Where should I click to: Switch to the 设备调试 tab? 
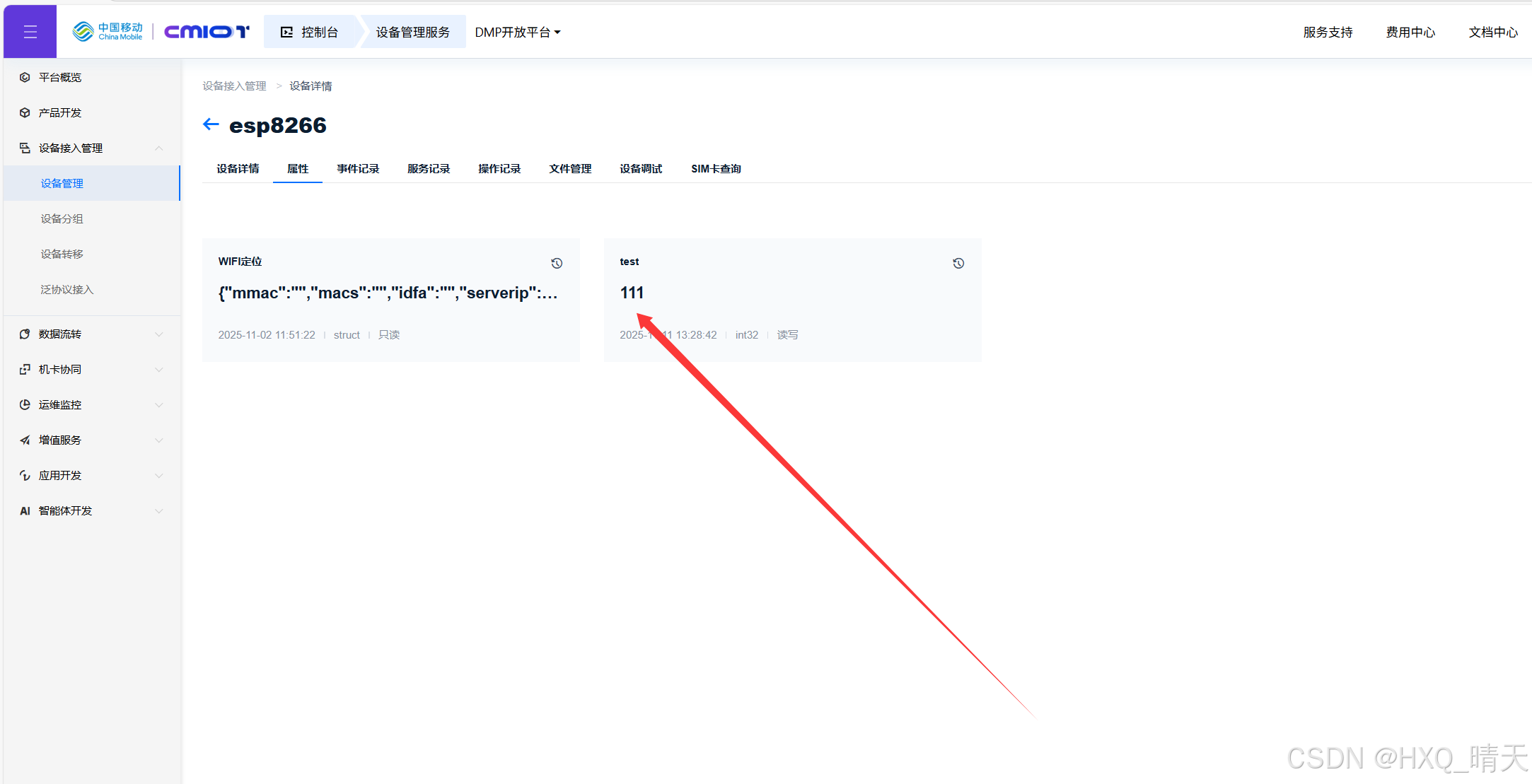[641, 169]
